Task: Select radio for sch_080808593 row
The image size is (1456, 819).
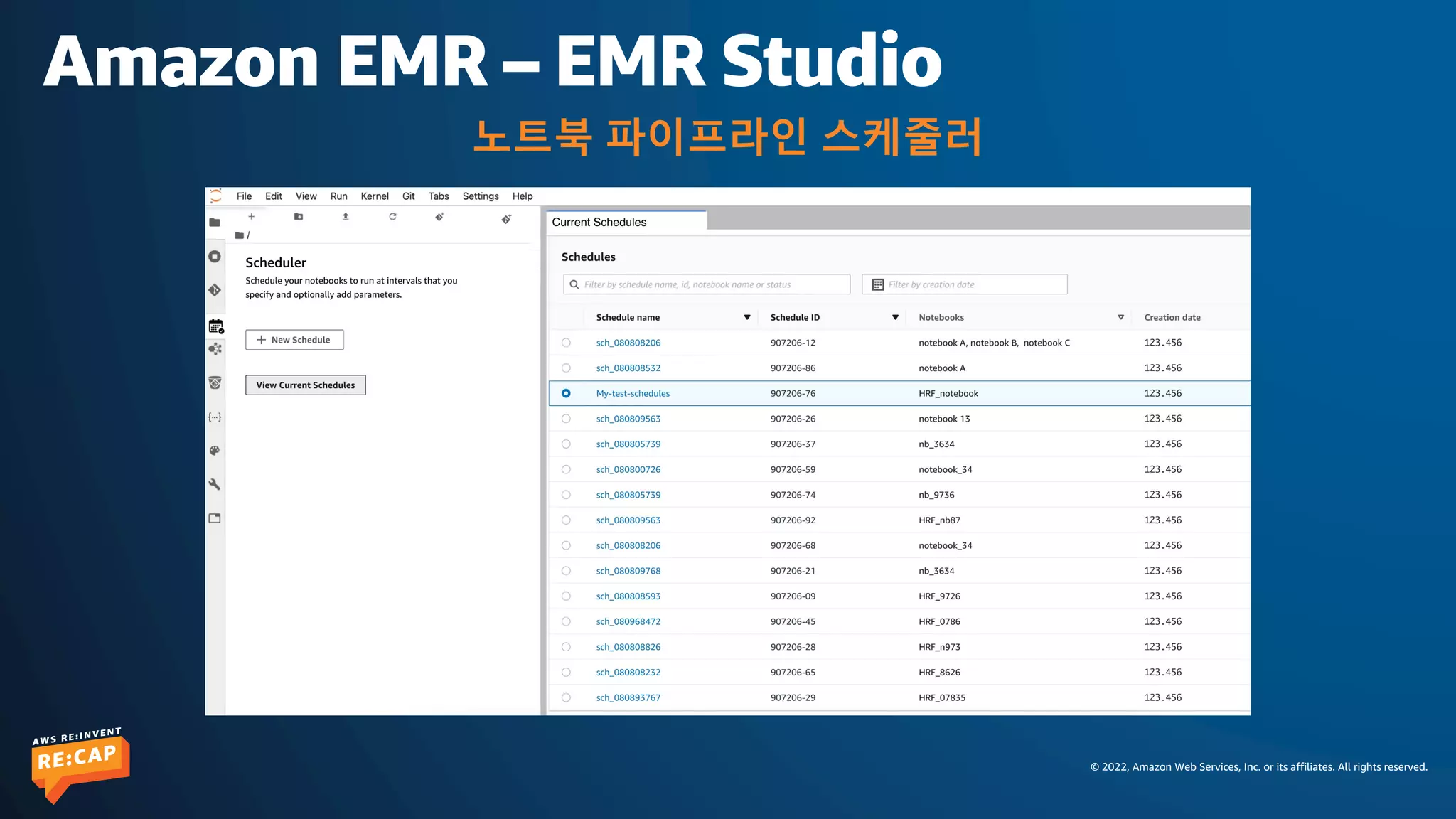Action: 566,596
